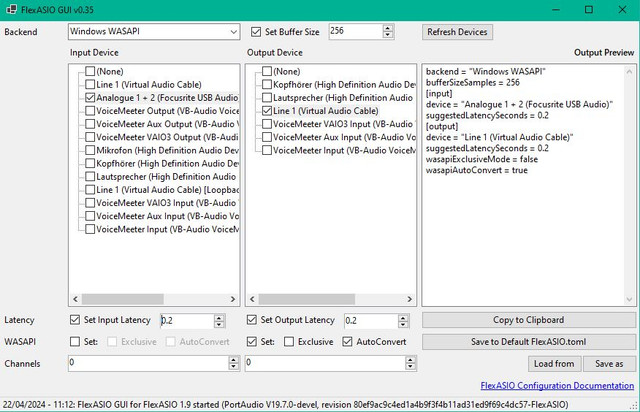
Task: Click the output Channels number field
Action: [325, 363]
